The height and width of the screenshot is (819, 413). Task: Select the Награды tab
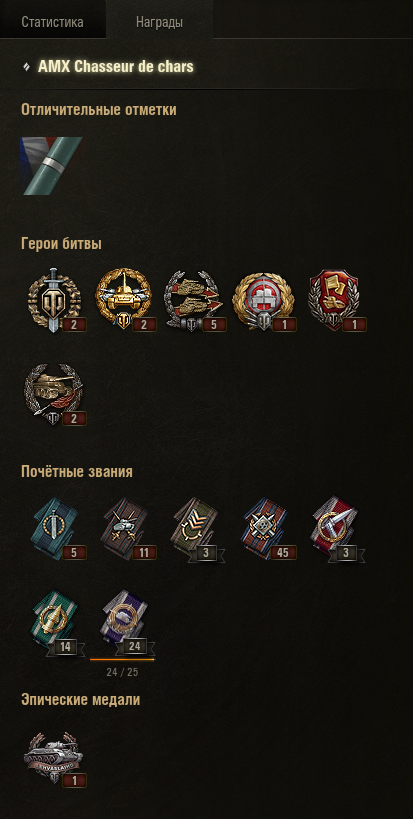[x=159, y=22]
